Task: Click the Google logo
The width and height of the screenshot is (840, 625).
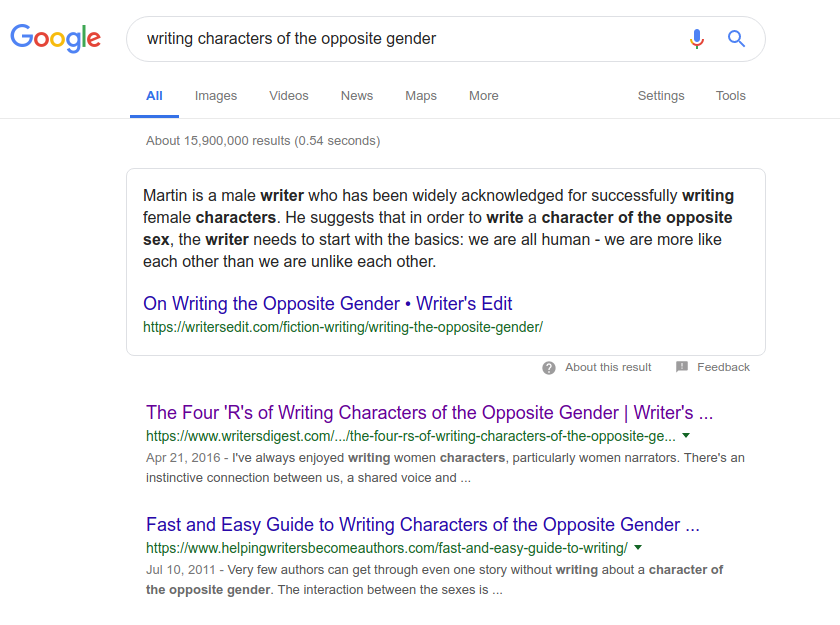Action: (55, 39)
